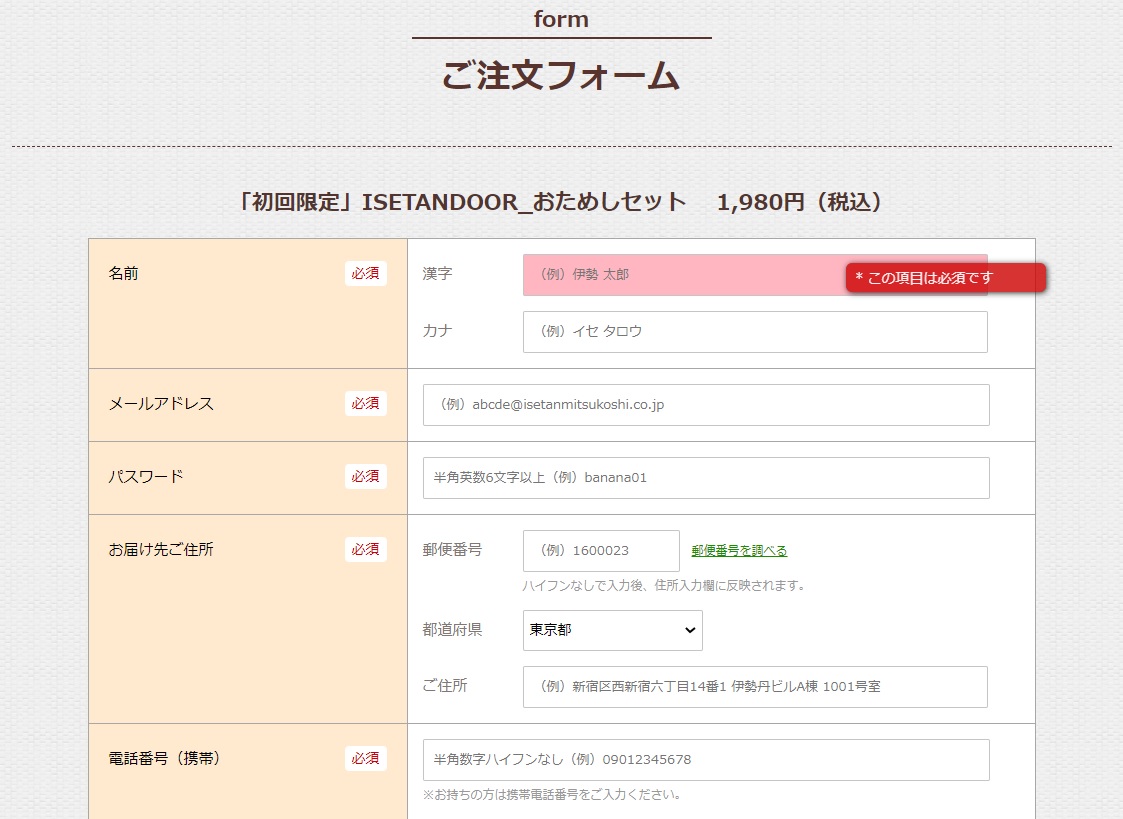Viewport: 1123px width, 819px height.
Task: Click the 必須 badge beside 名前
Action: coord(365,273)
